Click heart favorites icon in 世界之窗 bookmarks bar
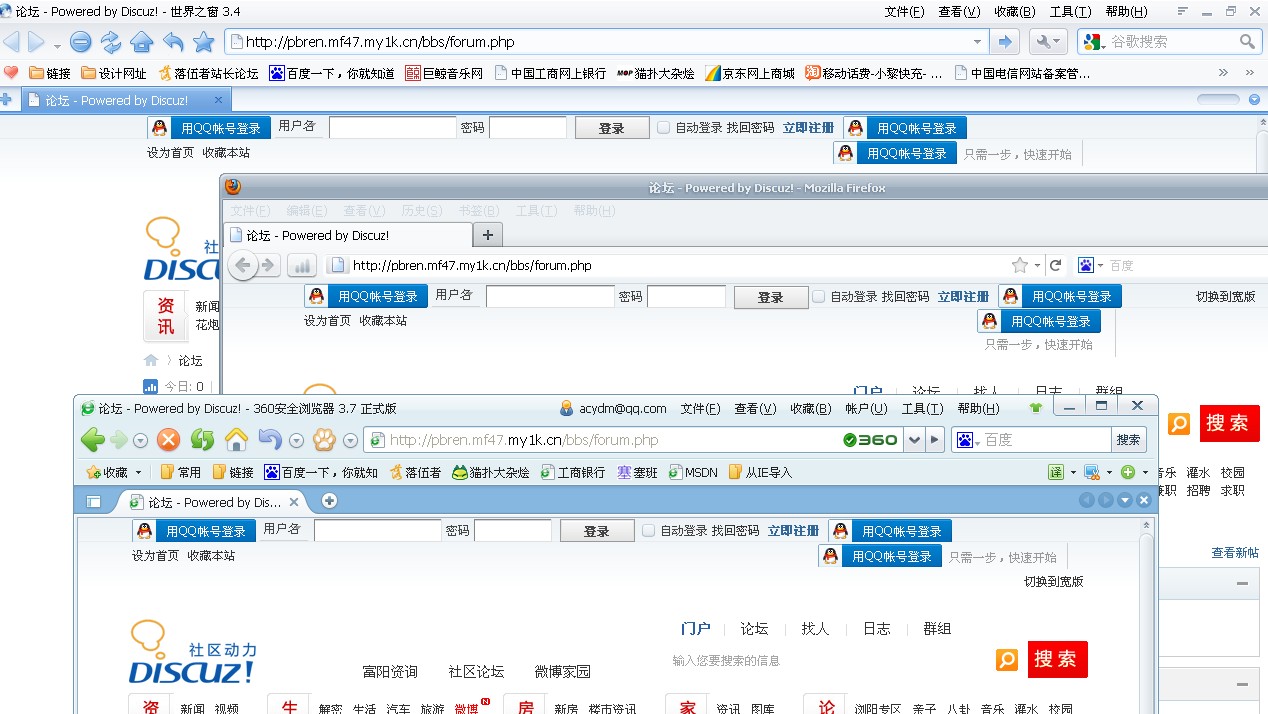The width and height of the screenshot is (1268, 714). coord(12,73)
